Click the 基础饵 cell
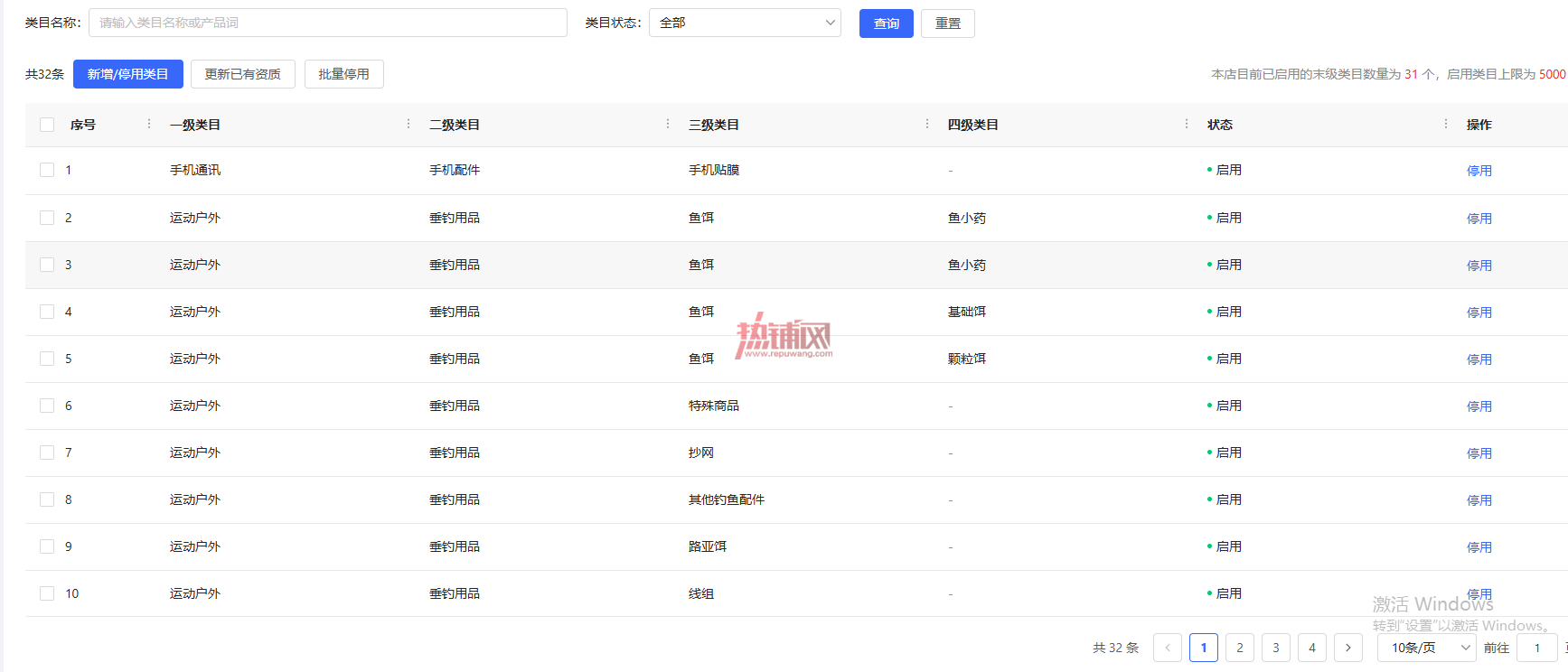This screenshot has width=1568, height=672. [x=967, y=312]
